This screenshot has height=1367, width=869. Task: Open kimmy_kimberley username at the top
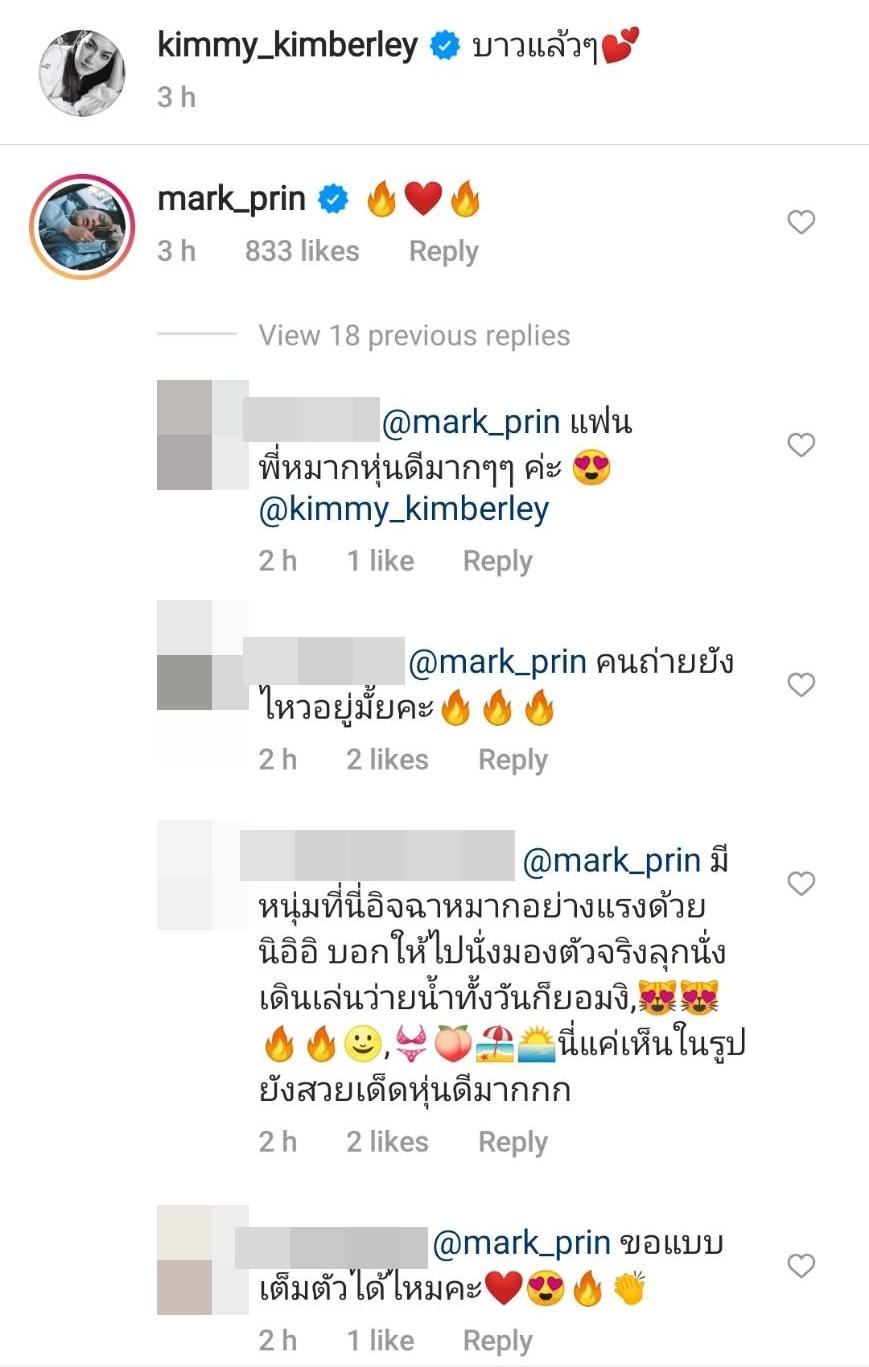[288, 46]
